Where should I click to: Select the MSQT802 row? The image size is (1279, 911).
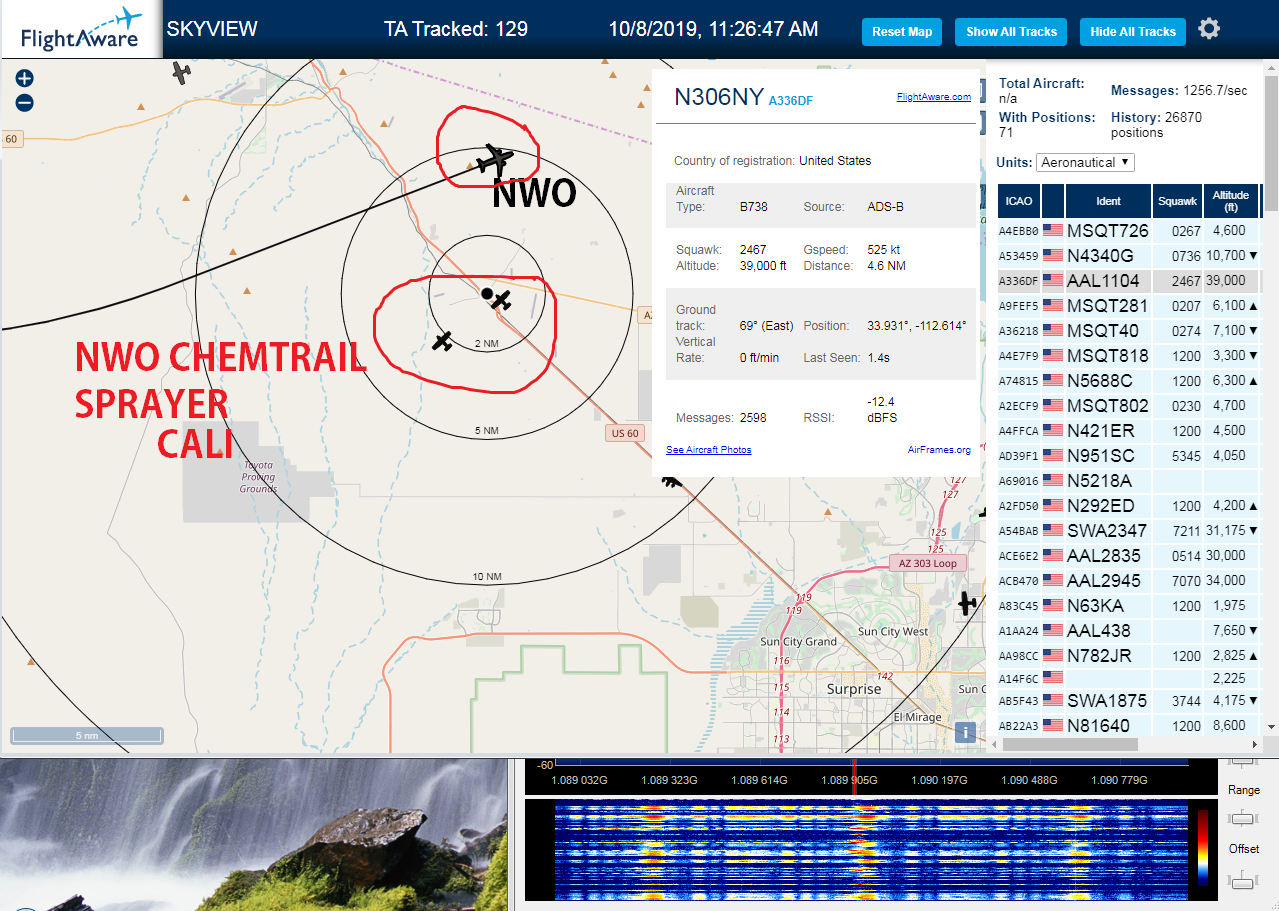(x=1129, y=406)
